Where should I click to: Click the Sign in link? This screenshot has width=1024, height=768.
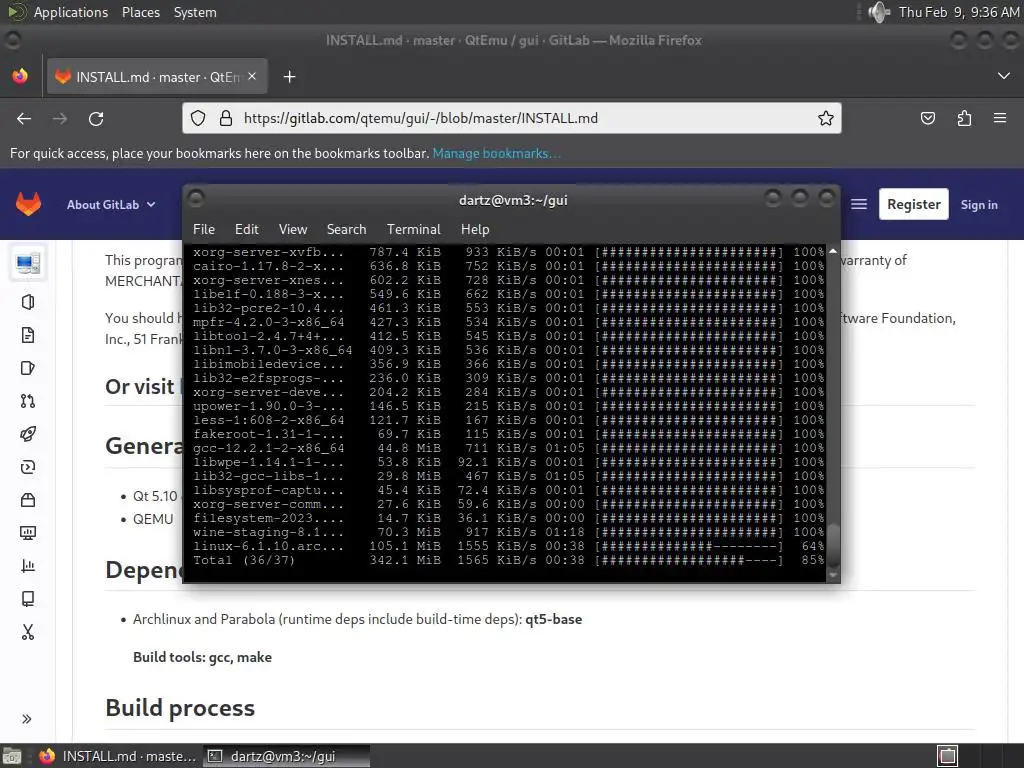(979, 204)
